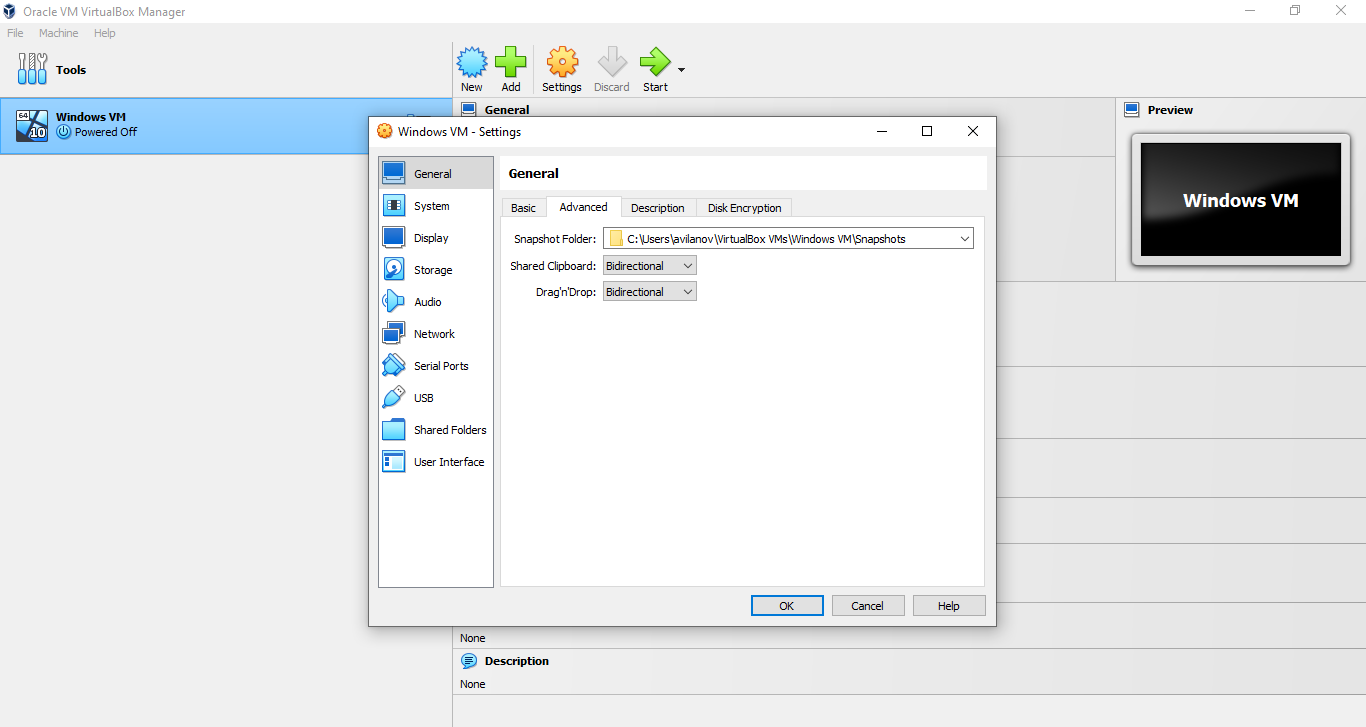
Task: Close the Windows VM Settings dialog
Action: (x=973, y=131)
